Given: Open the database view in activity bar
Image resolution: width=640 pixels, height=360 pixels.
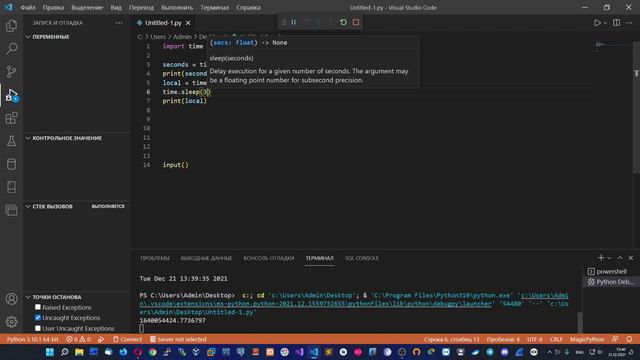Looking at the screenshot, I should point(11,164).
